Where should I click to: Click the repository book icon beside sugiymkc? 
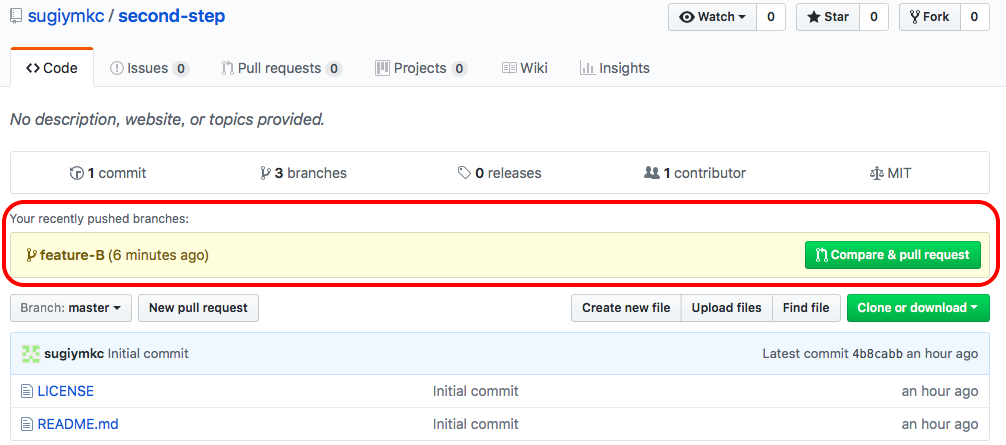click(15, 17)
